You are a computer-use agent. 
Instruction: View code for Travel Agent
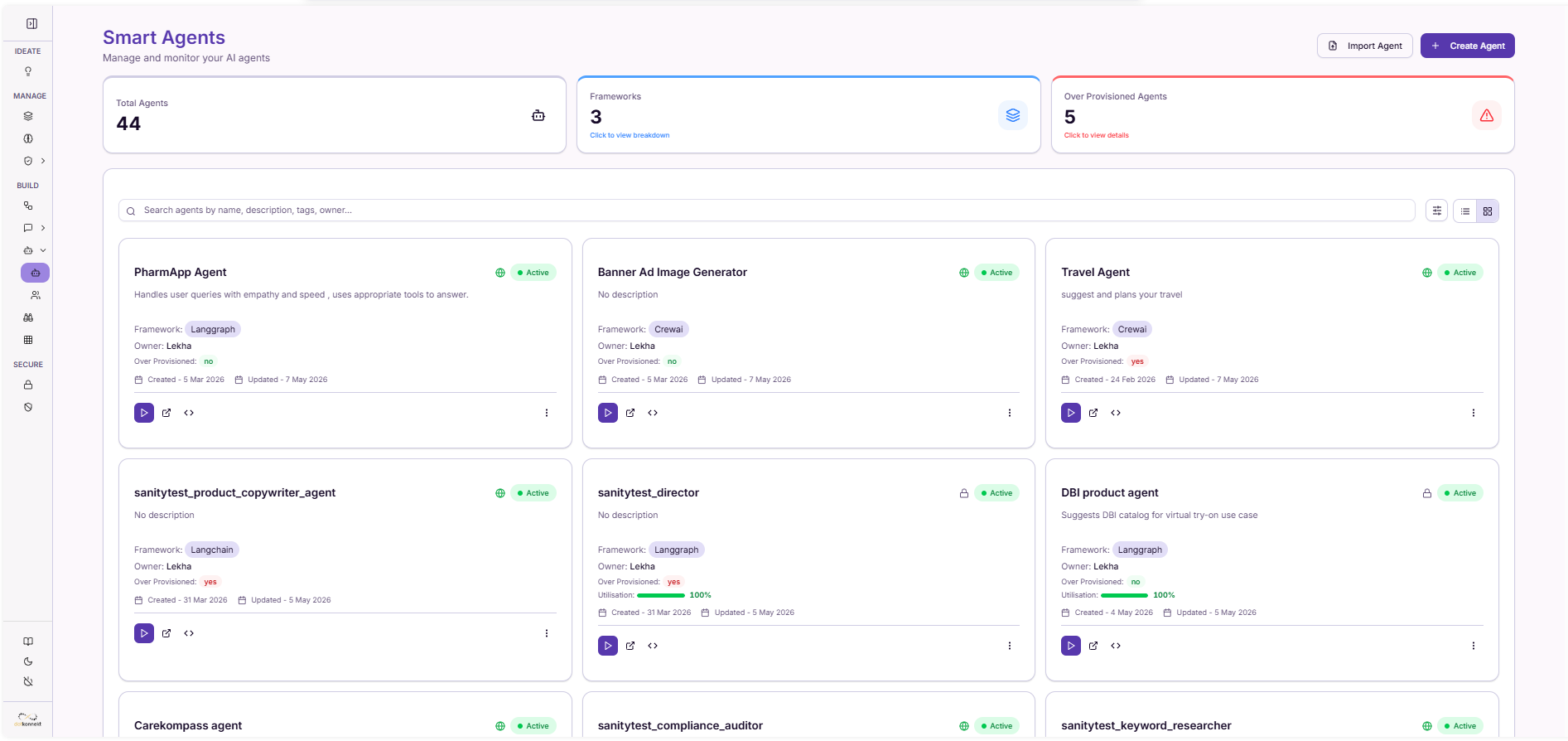click(x=1116, y=413)
